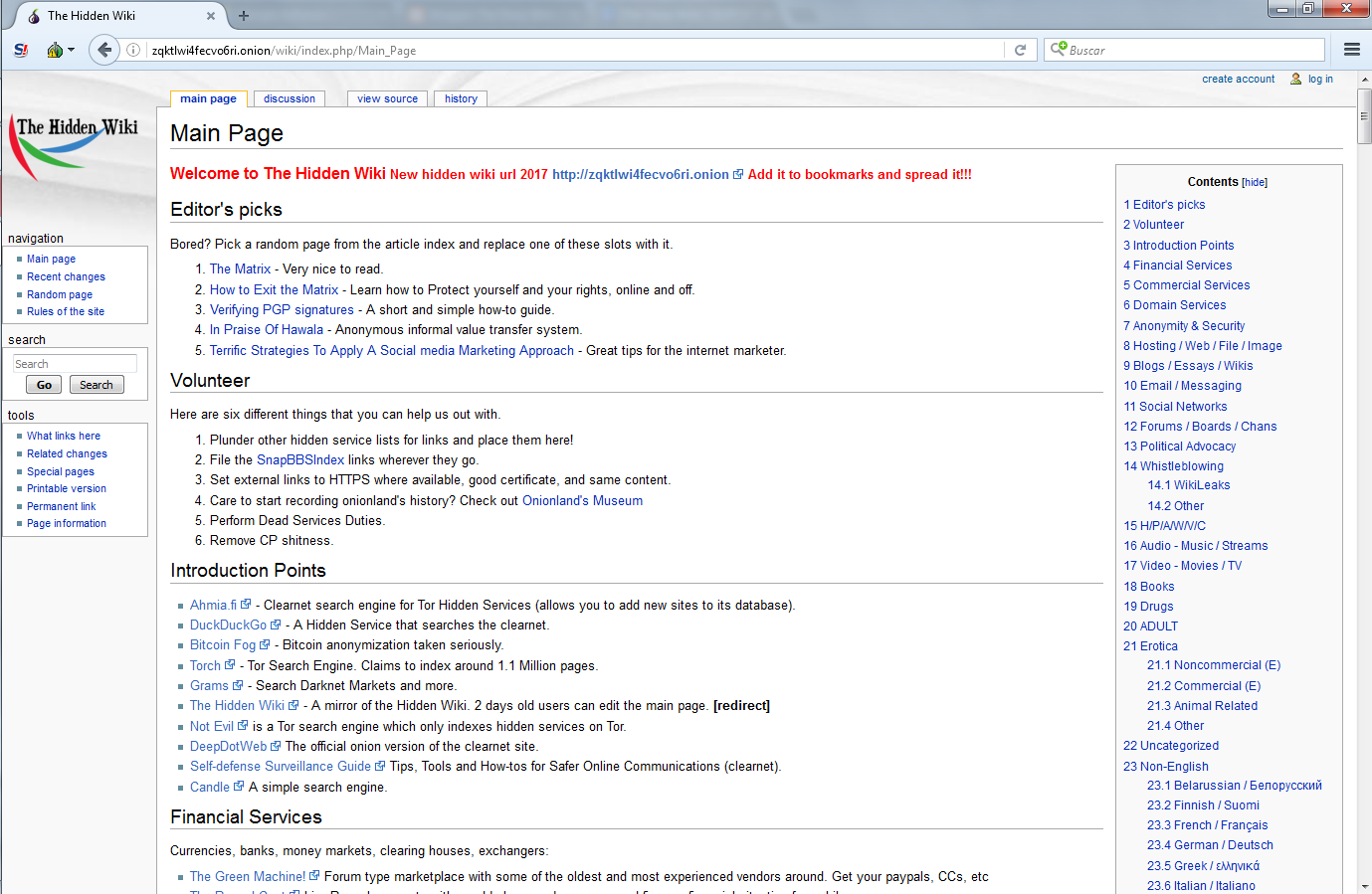Viewport: 1372px width, 894px height.
Task: Click external link icon beside Ahmia.fi
Action: pos(246,604)
